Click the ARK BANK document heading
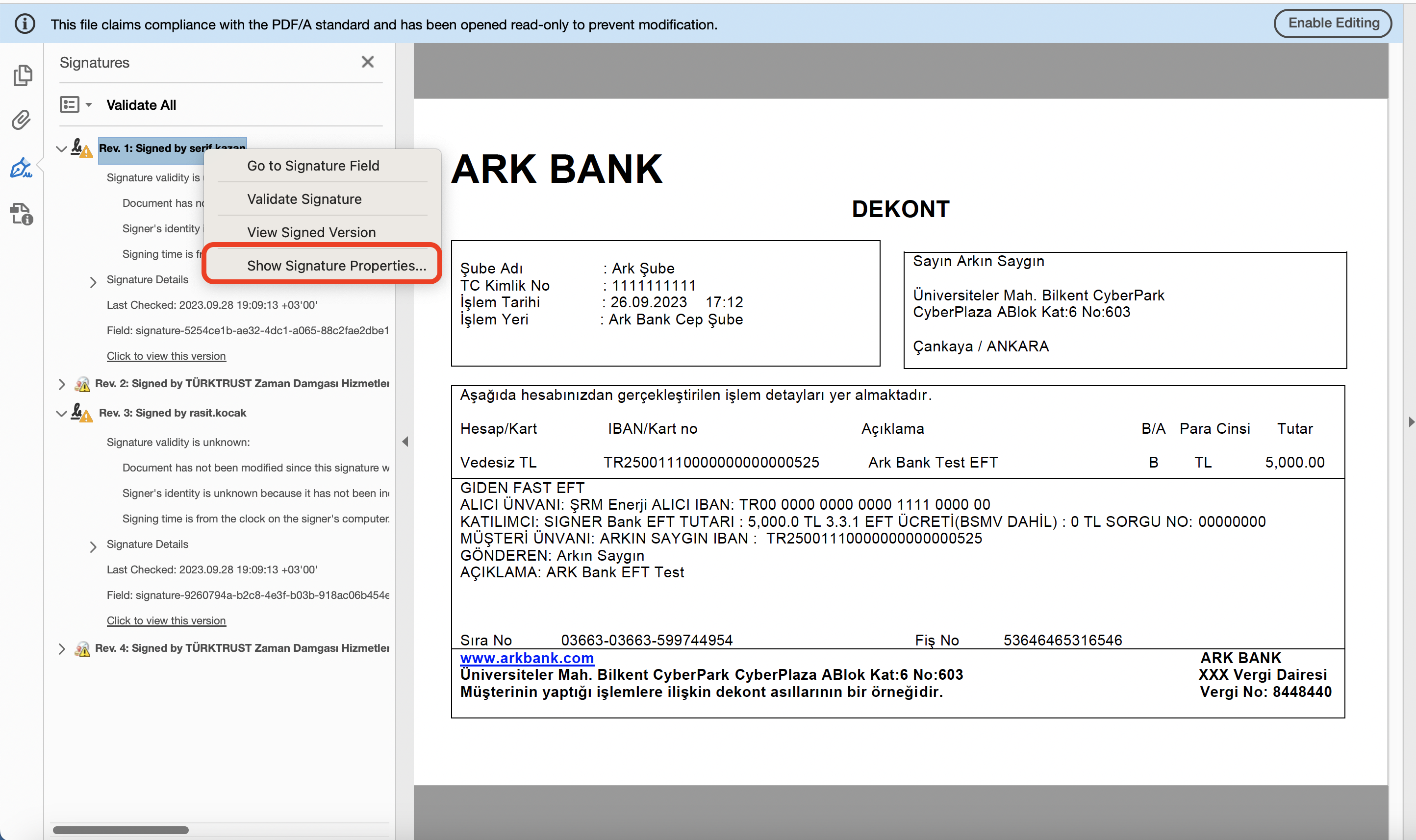Screen dimensions: 1416x840 (x=556, y=169)
